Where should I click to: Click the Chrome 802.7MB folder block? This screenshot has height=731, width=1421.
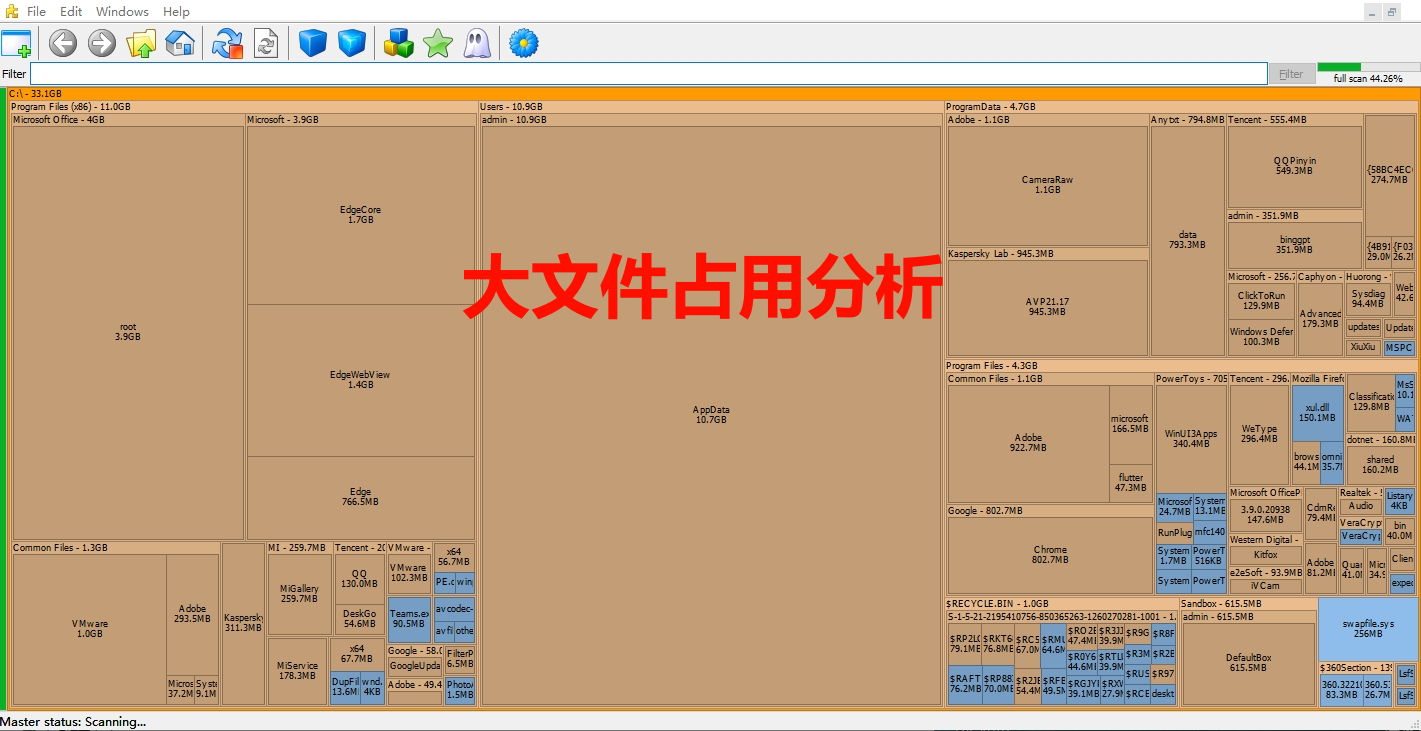coord(1050,555)
